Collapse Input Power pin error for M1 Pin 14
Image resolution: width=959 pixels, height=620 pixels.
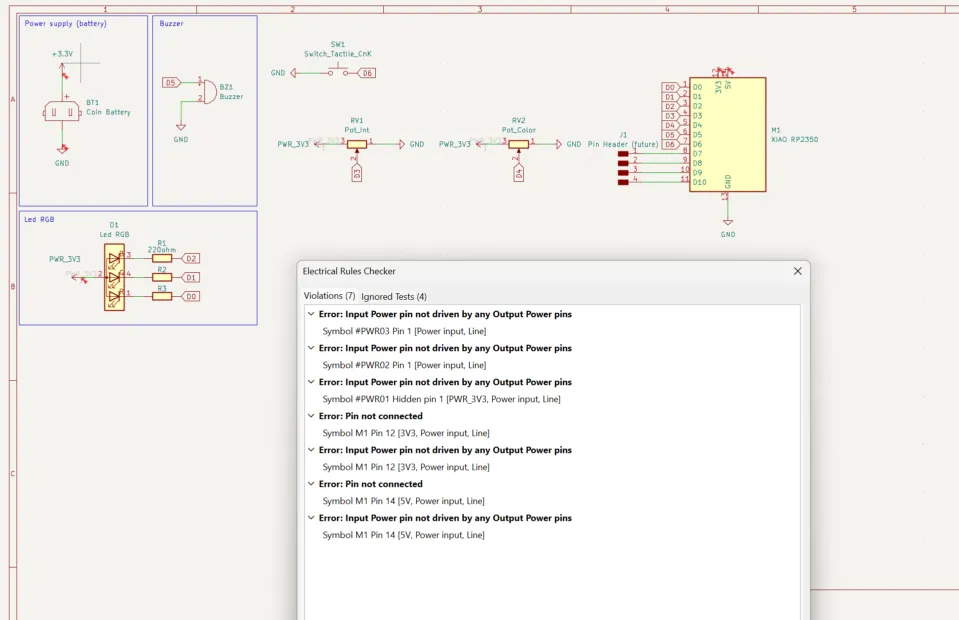coord(311,518)
